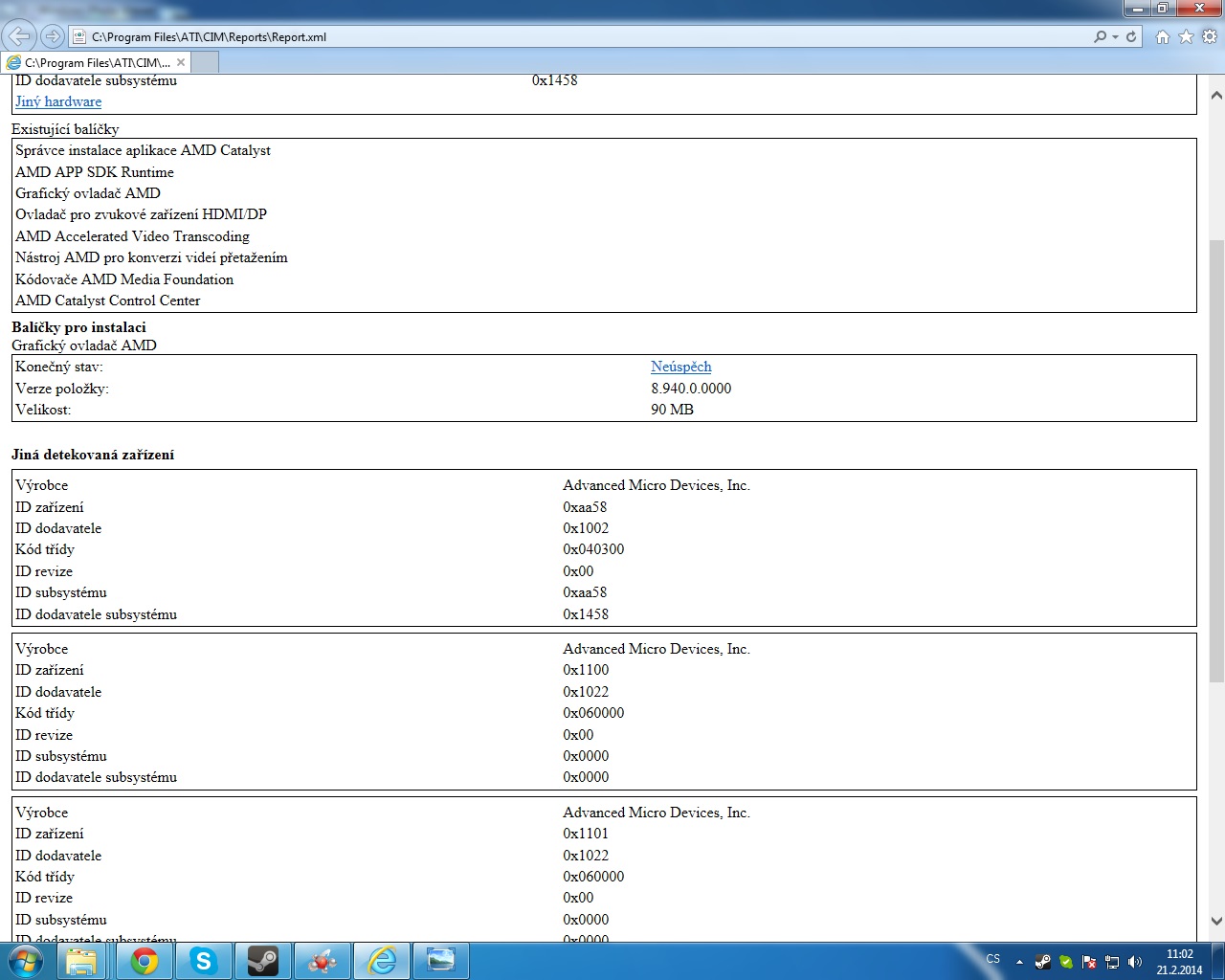Follow the "Jiný hardware" link
Image resolution: width=1225 pixels, height=980 pixels.
click(x=58, y=101)
